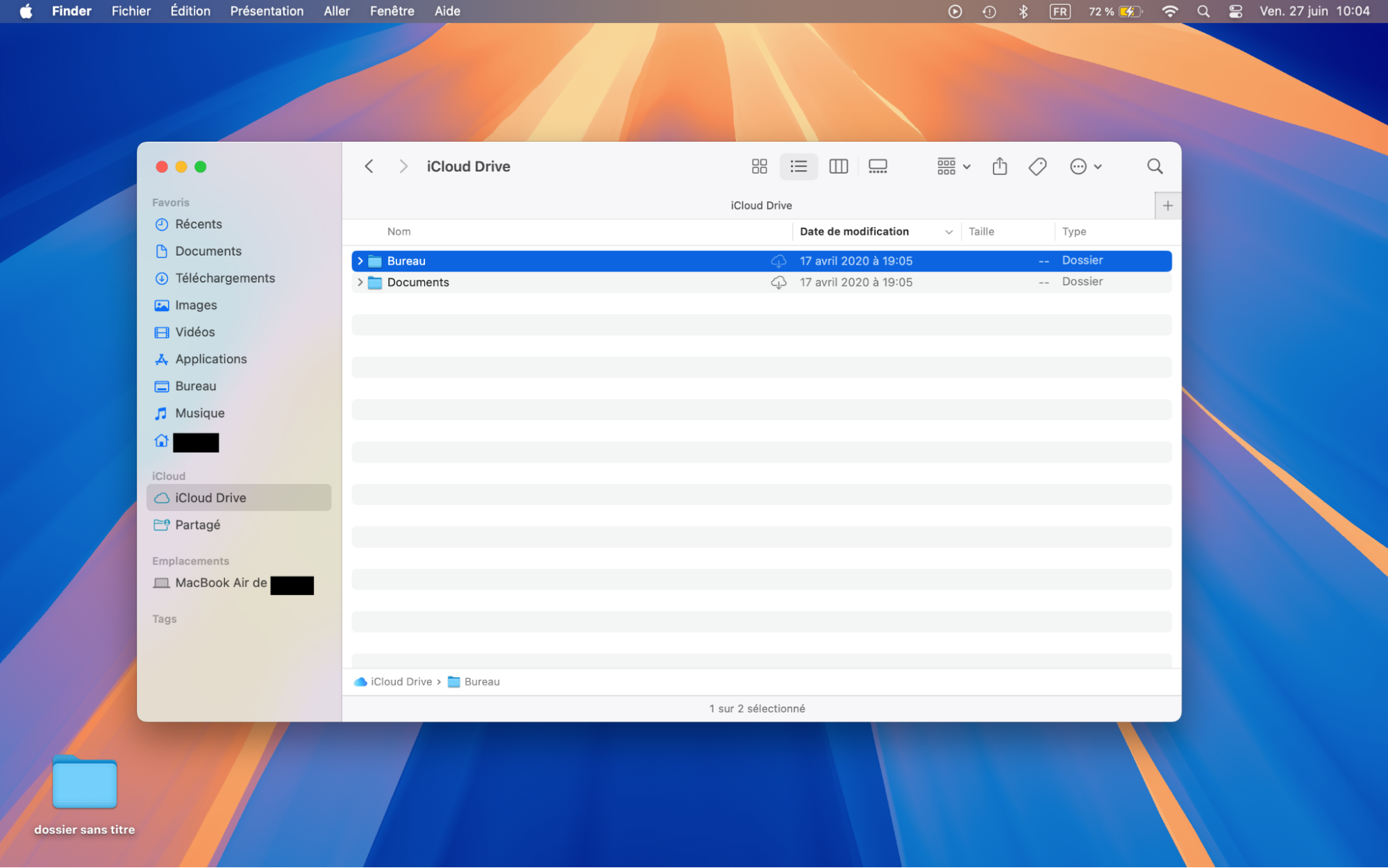Screen dimensions: 1388x868
Task: Open the search field
Action: point(1154,166)
